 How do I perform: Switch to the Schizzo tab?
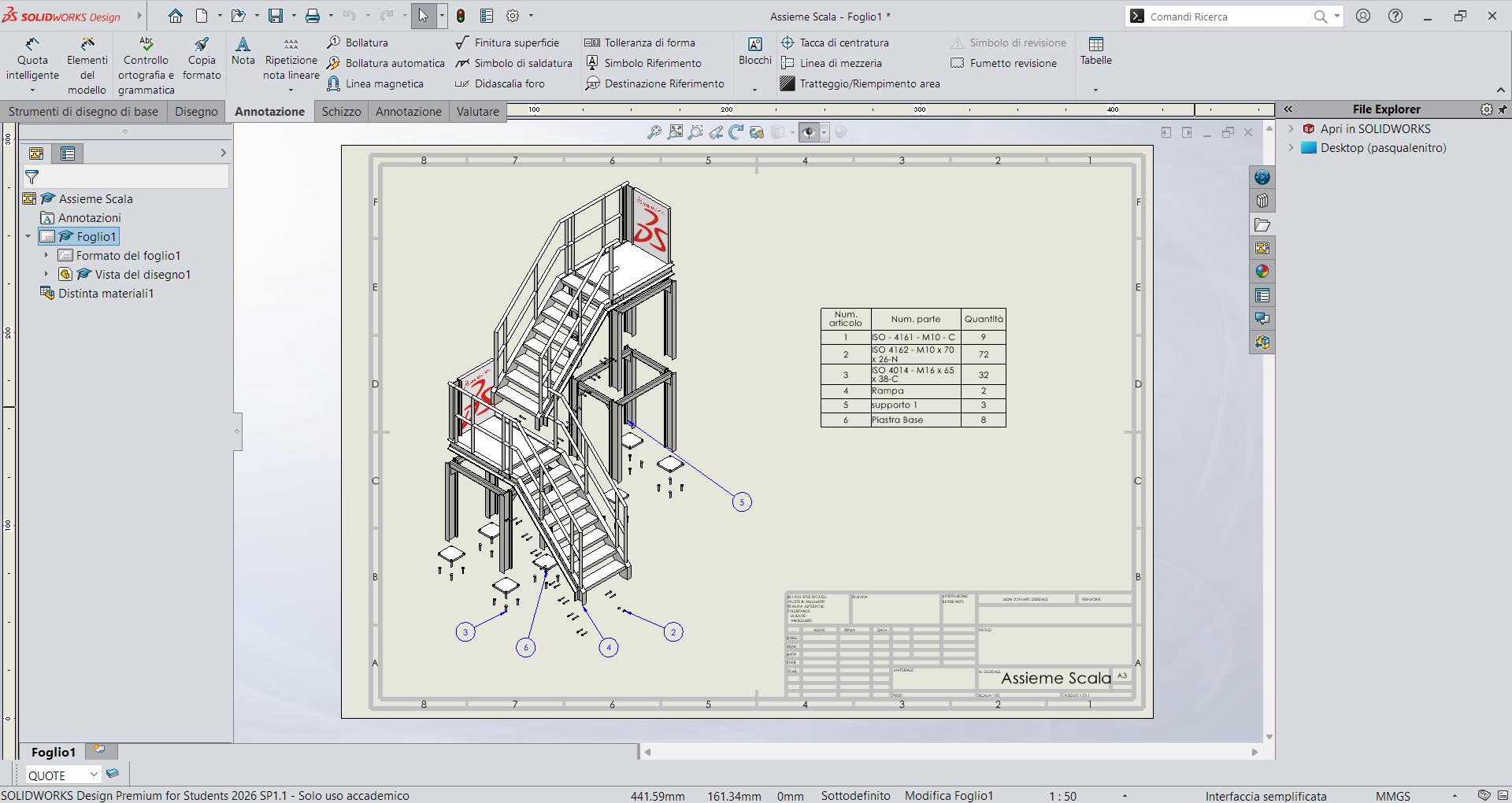tap(341, 111)
